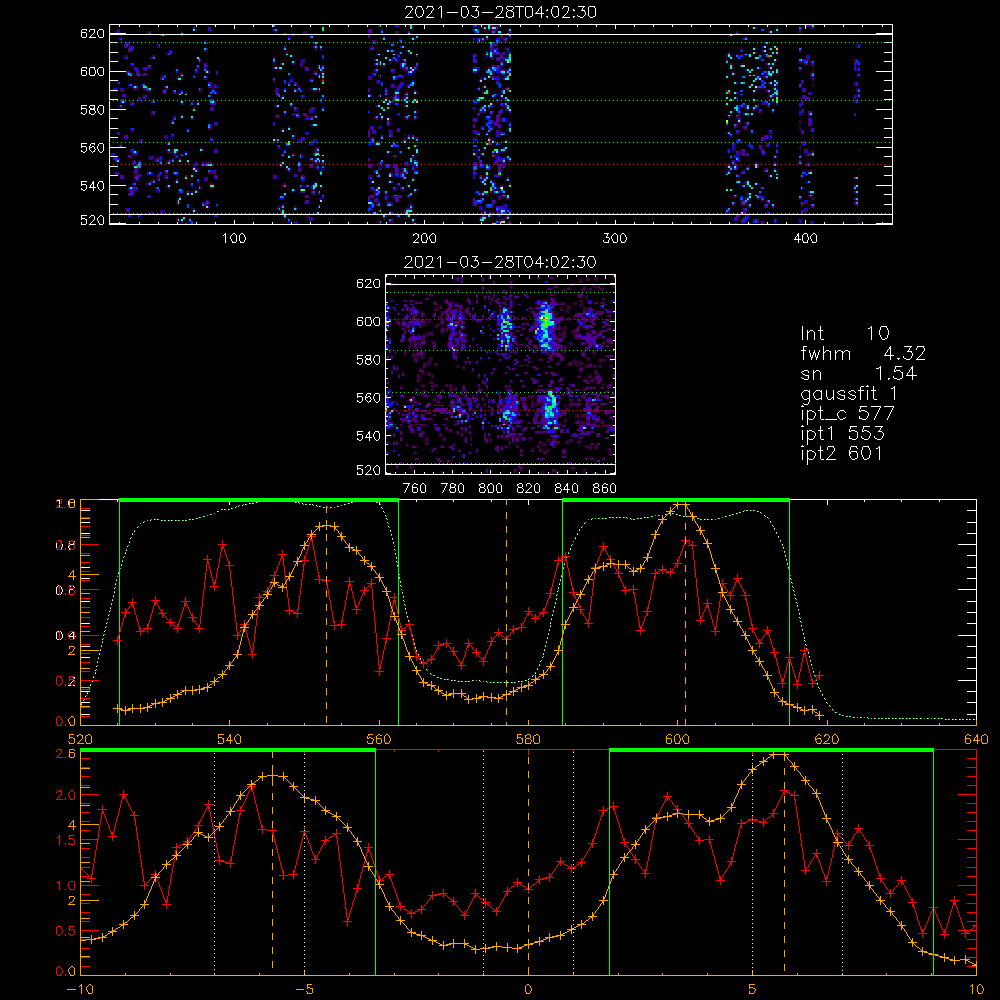Image resolution: width=1000 pixels, height=1000 pixels.
Task: Click x-axis tick 640 on upper profile plot
Action: click(976, 739)
